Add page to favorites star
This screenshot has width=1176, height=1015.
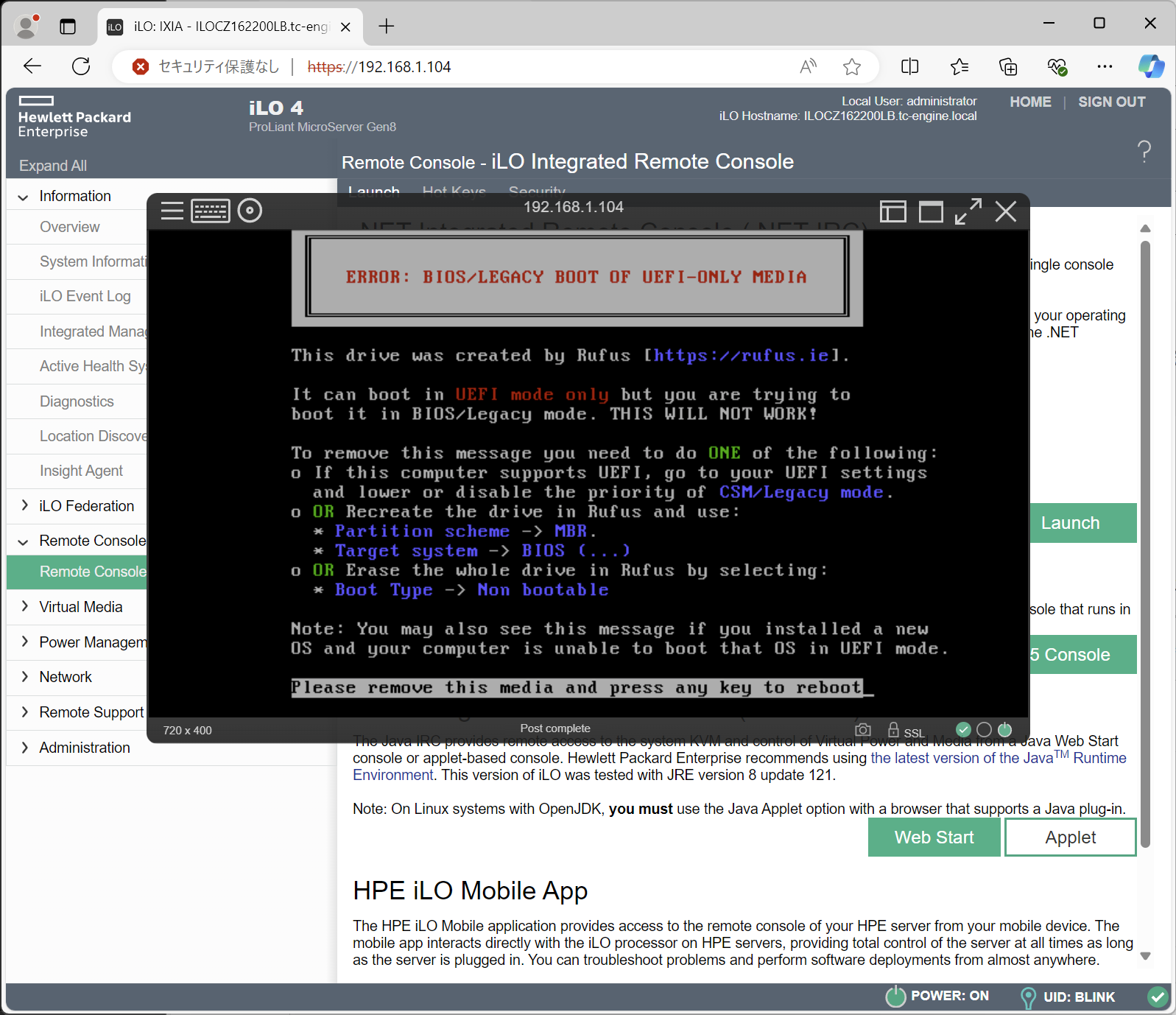(x=852, y=67)
